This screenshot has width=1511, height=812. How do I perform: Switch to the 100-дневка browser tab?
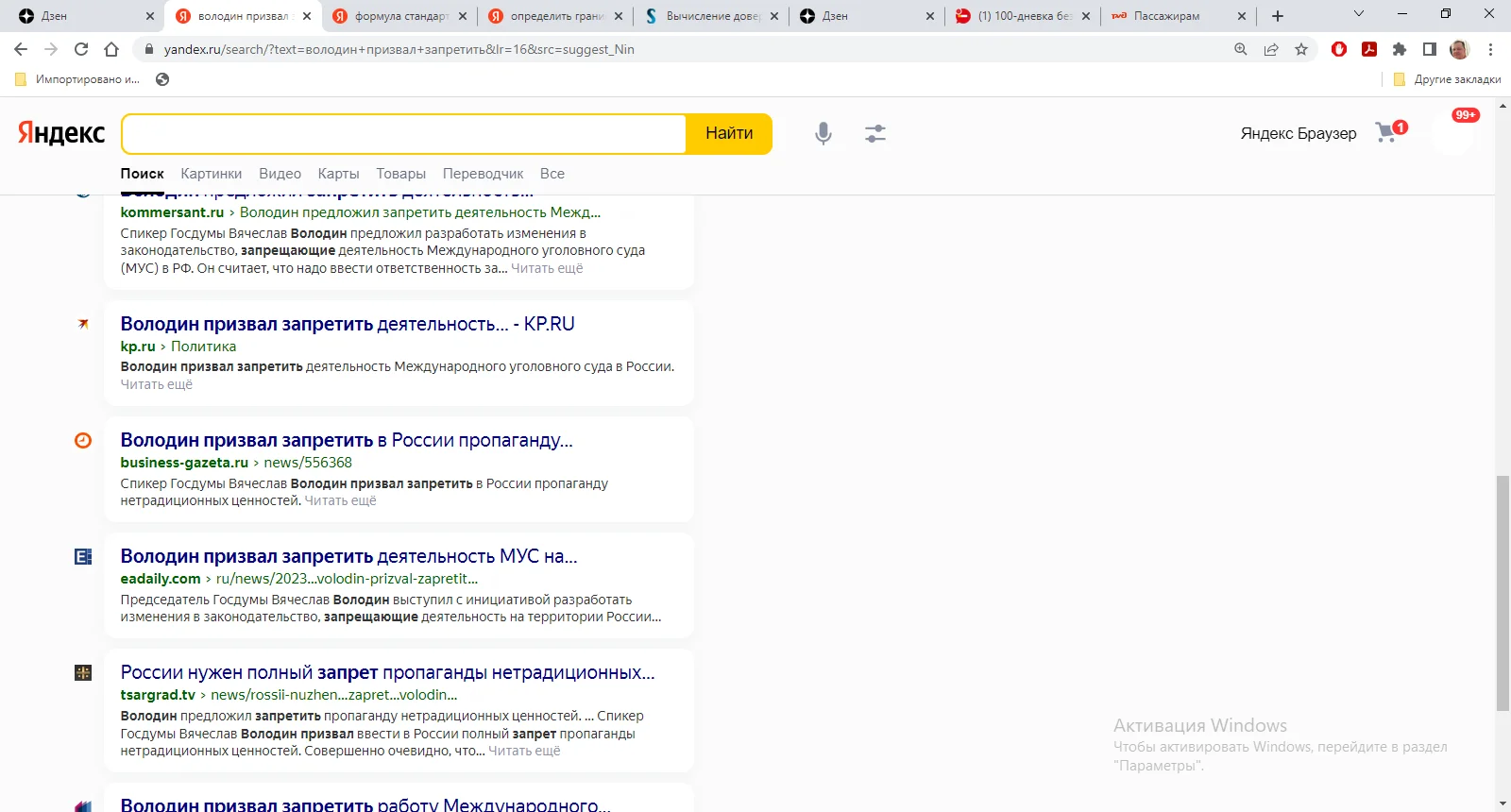point(1023,16)
